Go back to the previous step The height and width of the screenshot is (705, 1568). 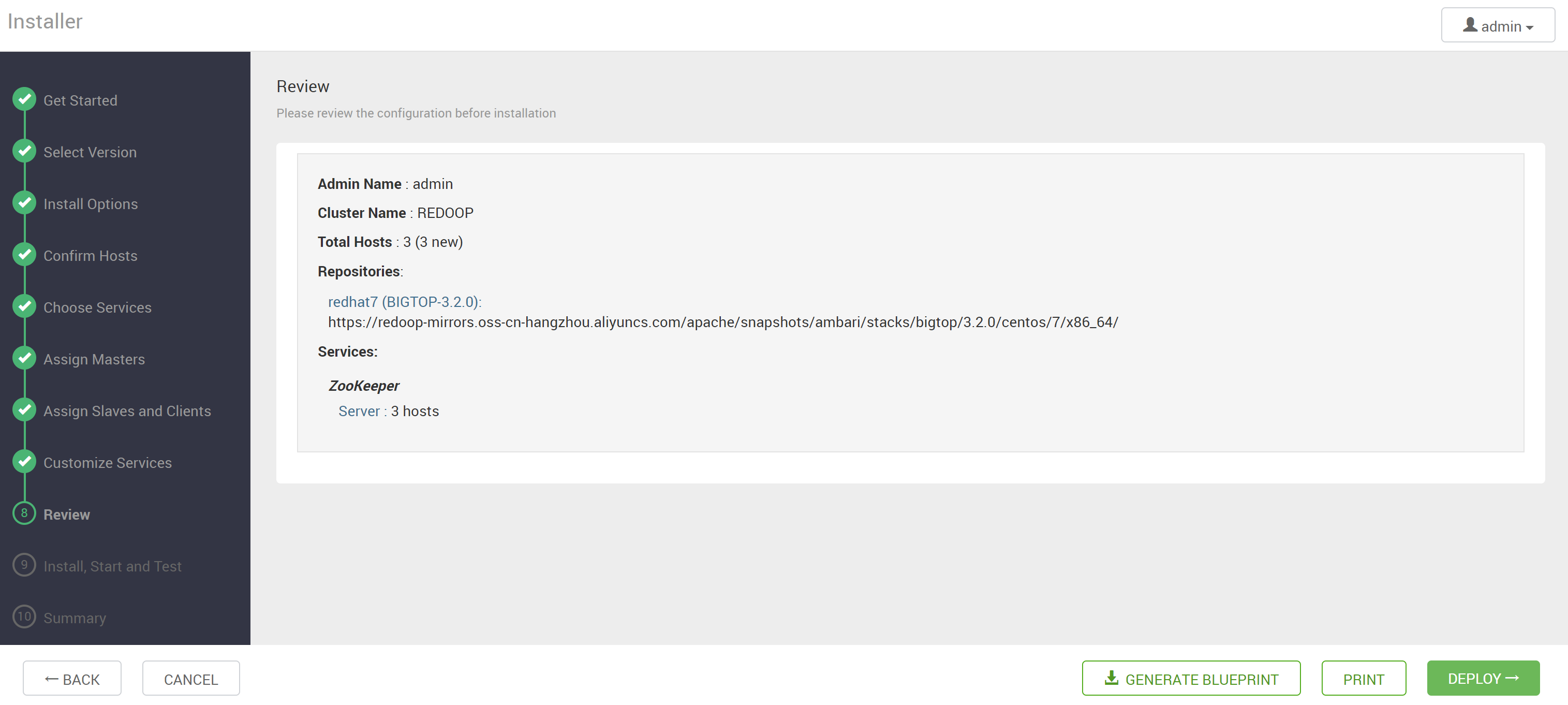click(x=72, y=678)
